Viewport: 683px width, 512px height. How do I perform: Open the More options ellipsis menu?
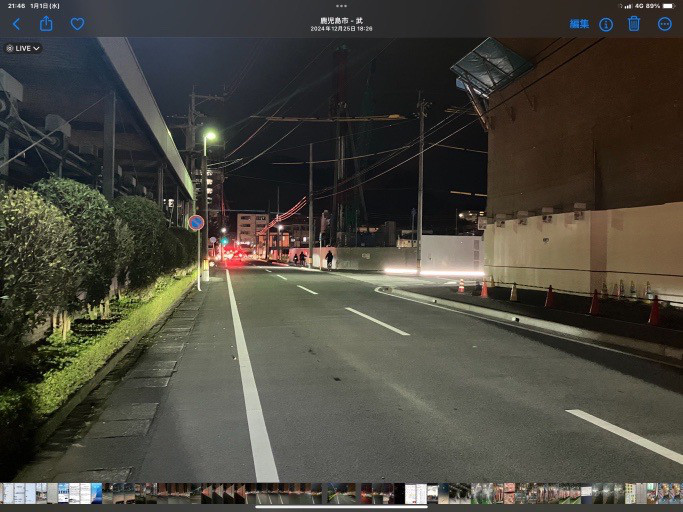tap(664, 24)
